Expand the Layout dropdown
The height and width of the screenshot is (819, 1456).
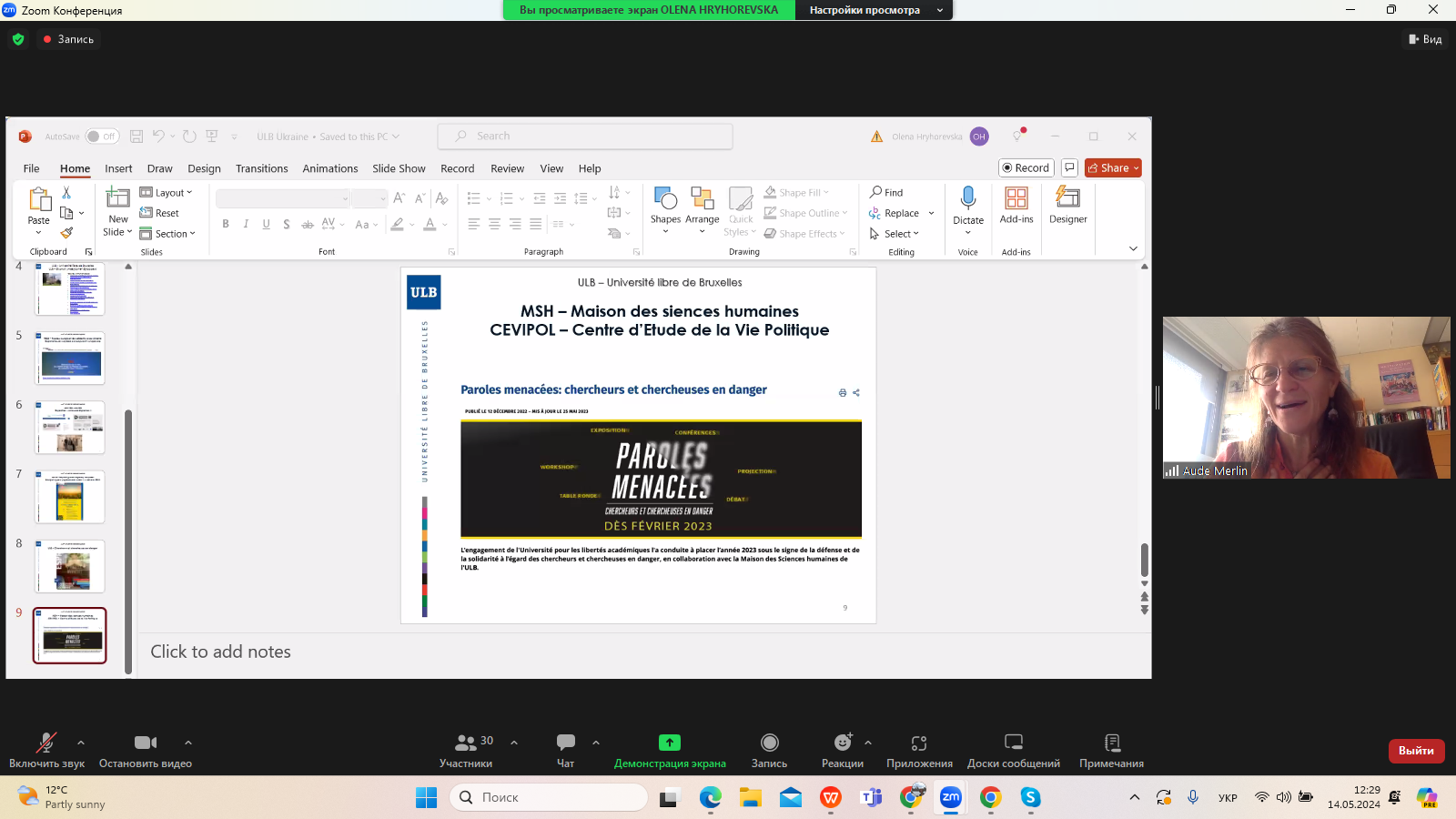167,193
